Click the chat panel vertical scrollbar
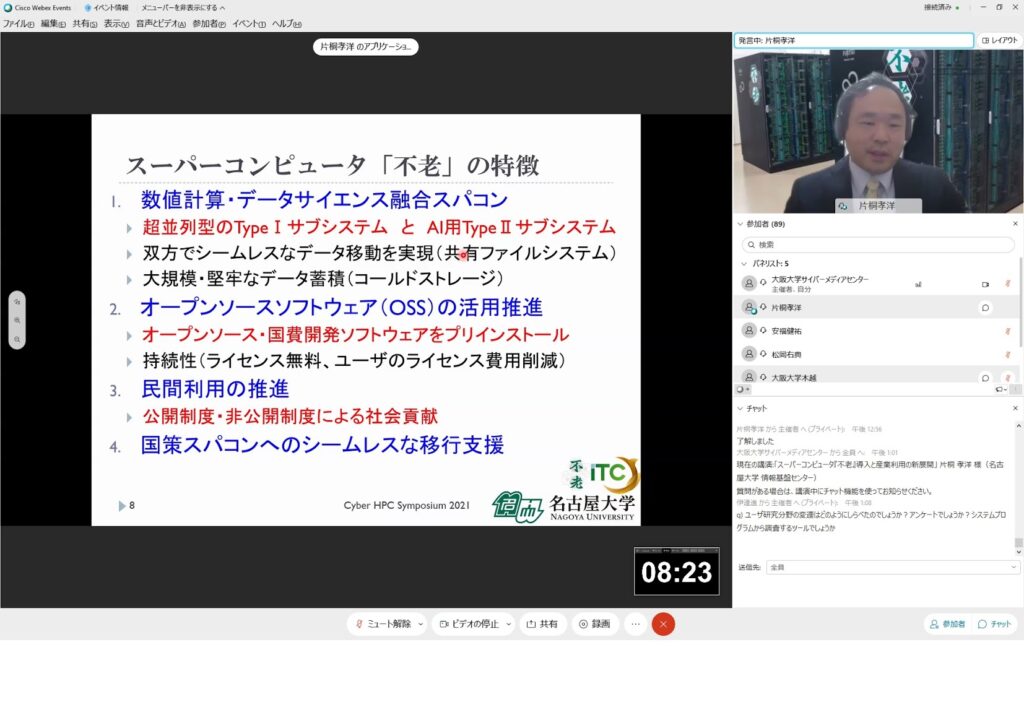 [x=1018, y=490]
